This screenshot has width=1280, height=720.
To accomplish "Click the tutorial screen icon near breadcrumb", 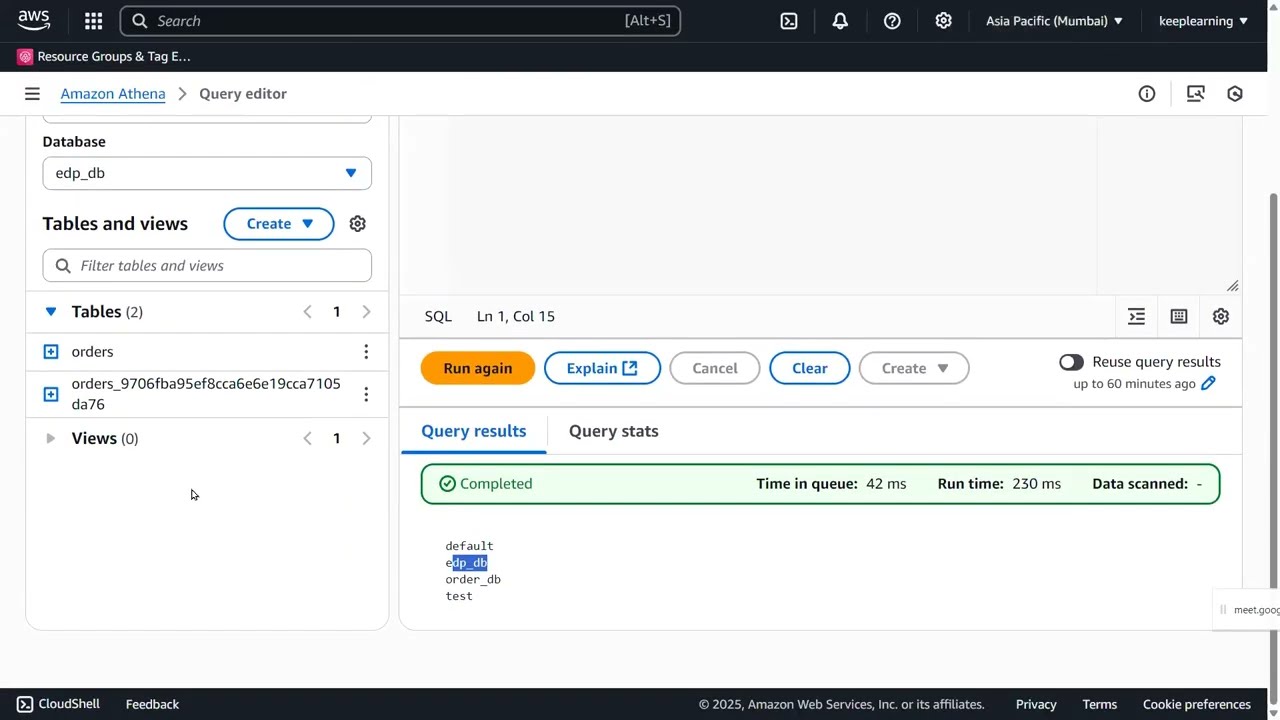I will coord(1195,94).
